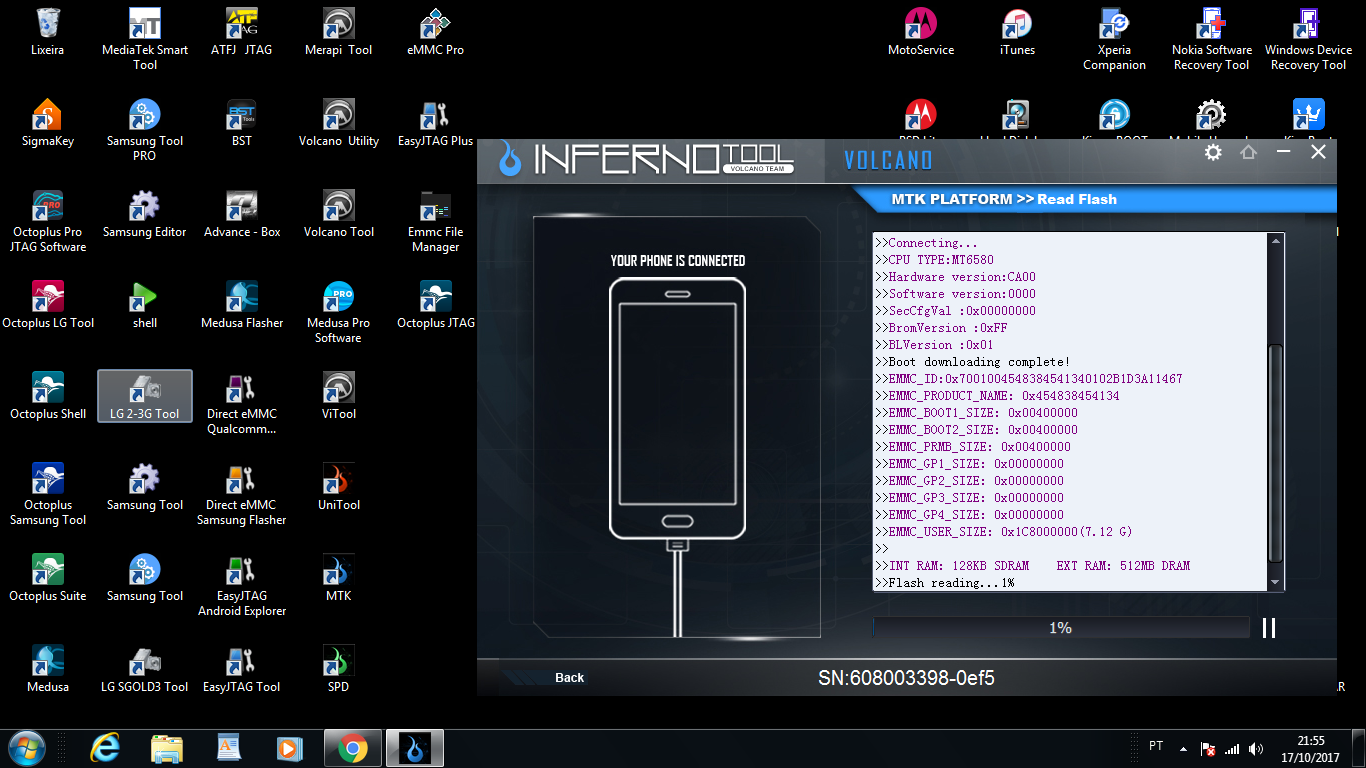Launch Windows Device Recovery Tool
Image resolution: width=1366 pixels, height=768 pixels.
(1308, 39)
